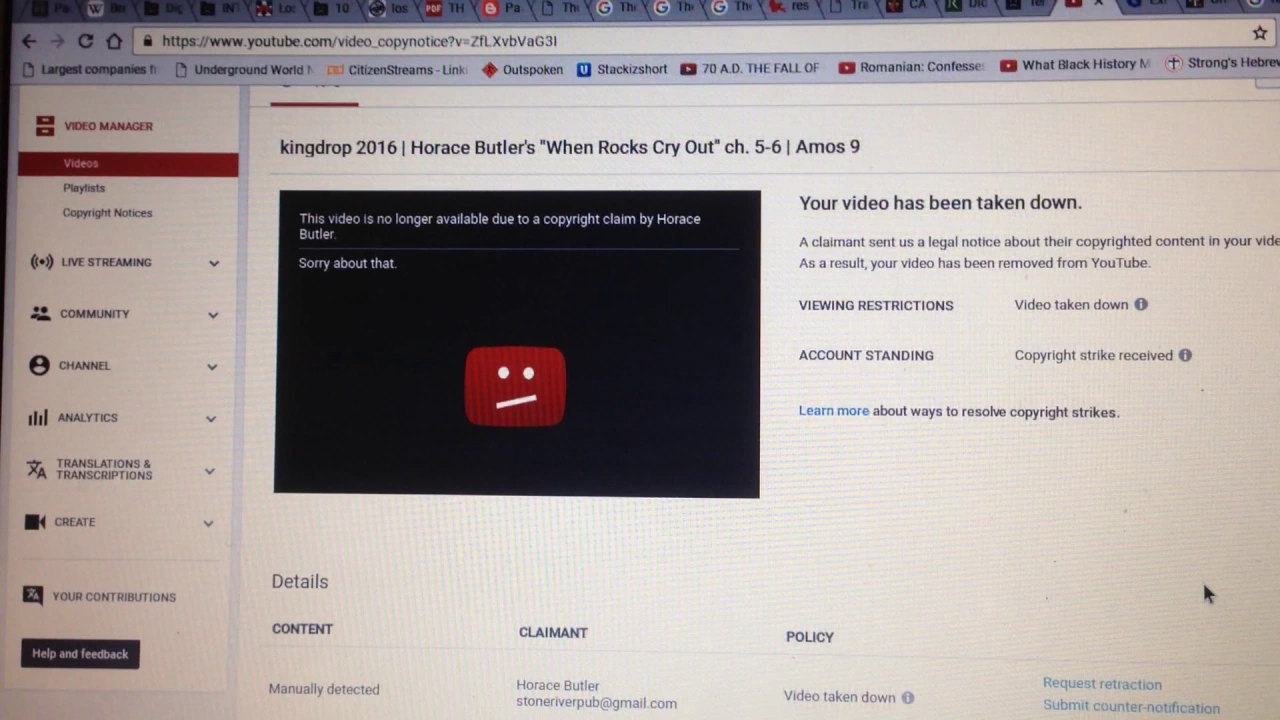Follow the 'Learn more' copyright strikes link
Screen dimensions: 1280x720
[x=834, y=411]
